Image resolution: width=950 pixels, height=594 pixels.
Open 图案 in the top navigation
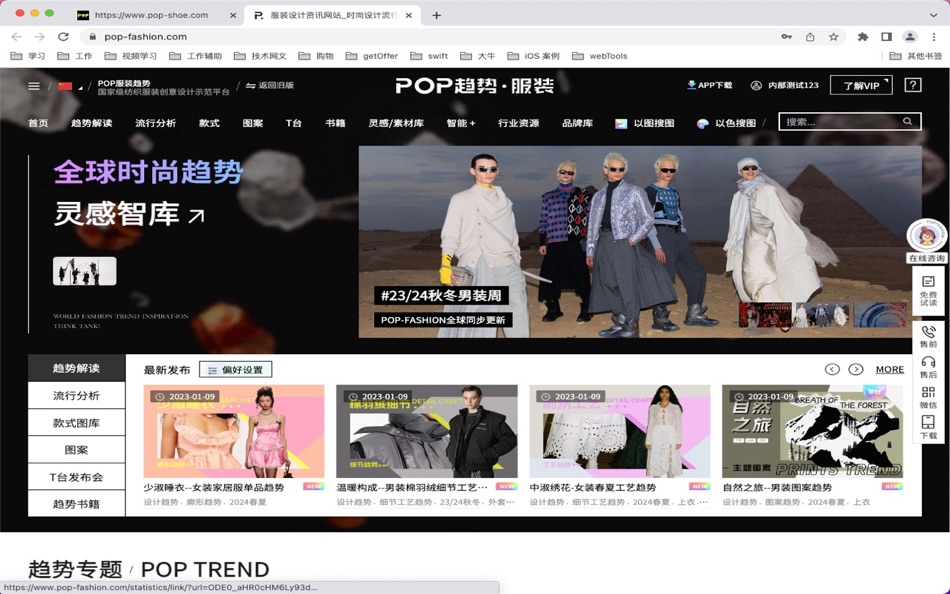click(x=253, y=123)
